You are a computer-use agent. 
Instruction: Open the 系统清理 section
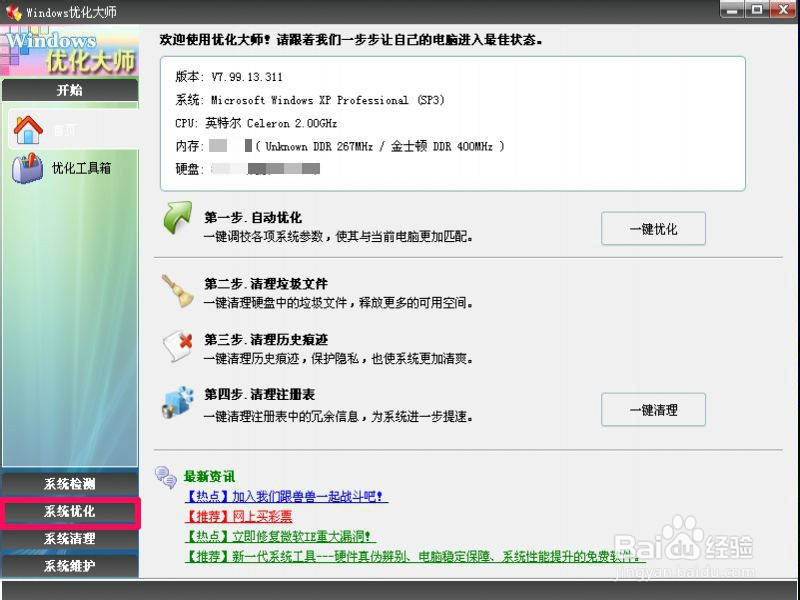[70, 539]
